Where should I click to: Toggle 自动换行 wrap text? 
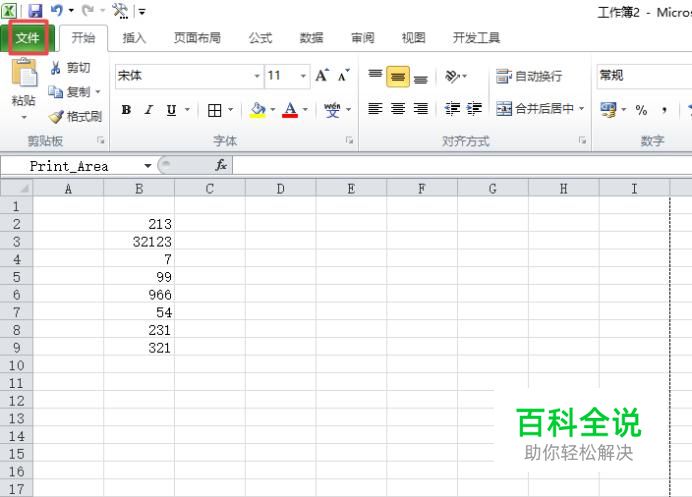(529, 76)
